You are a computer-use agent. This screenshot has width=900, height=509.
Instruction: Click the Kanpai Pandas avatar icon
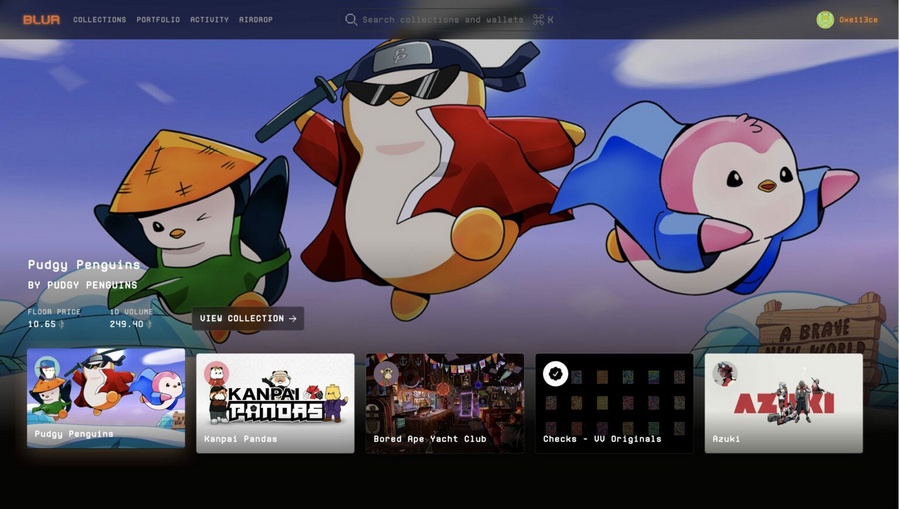[216, 374]
